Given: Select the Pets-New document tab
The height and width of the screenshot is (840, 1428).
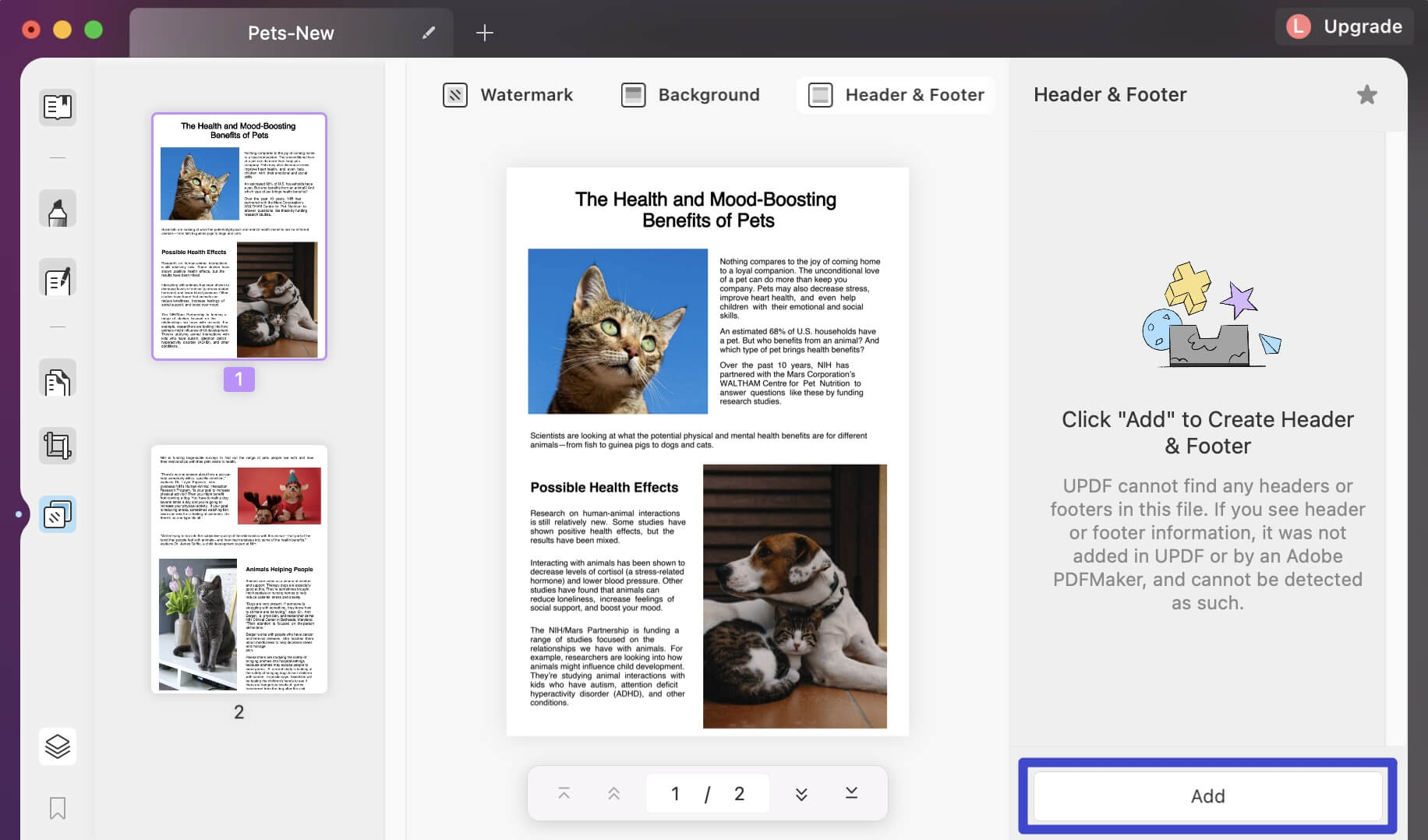Looking at the screenshot, I should pyautogui.click(x=291, y=33).
